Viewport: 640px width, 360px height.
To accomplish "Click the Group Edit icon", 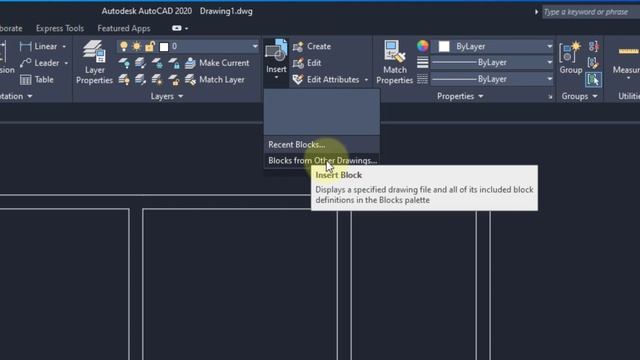I will click(593, 63).
